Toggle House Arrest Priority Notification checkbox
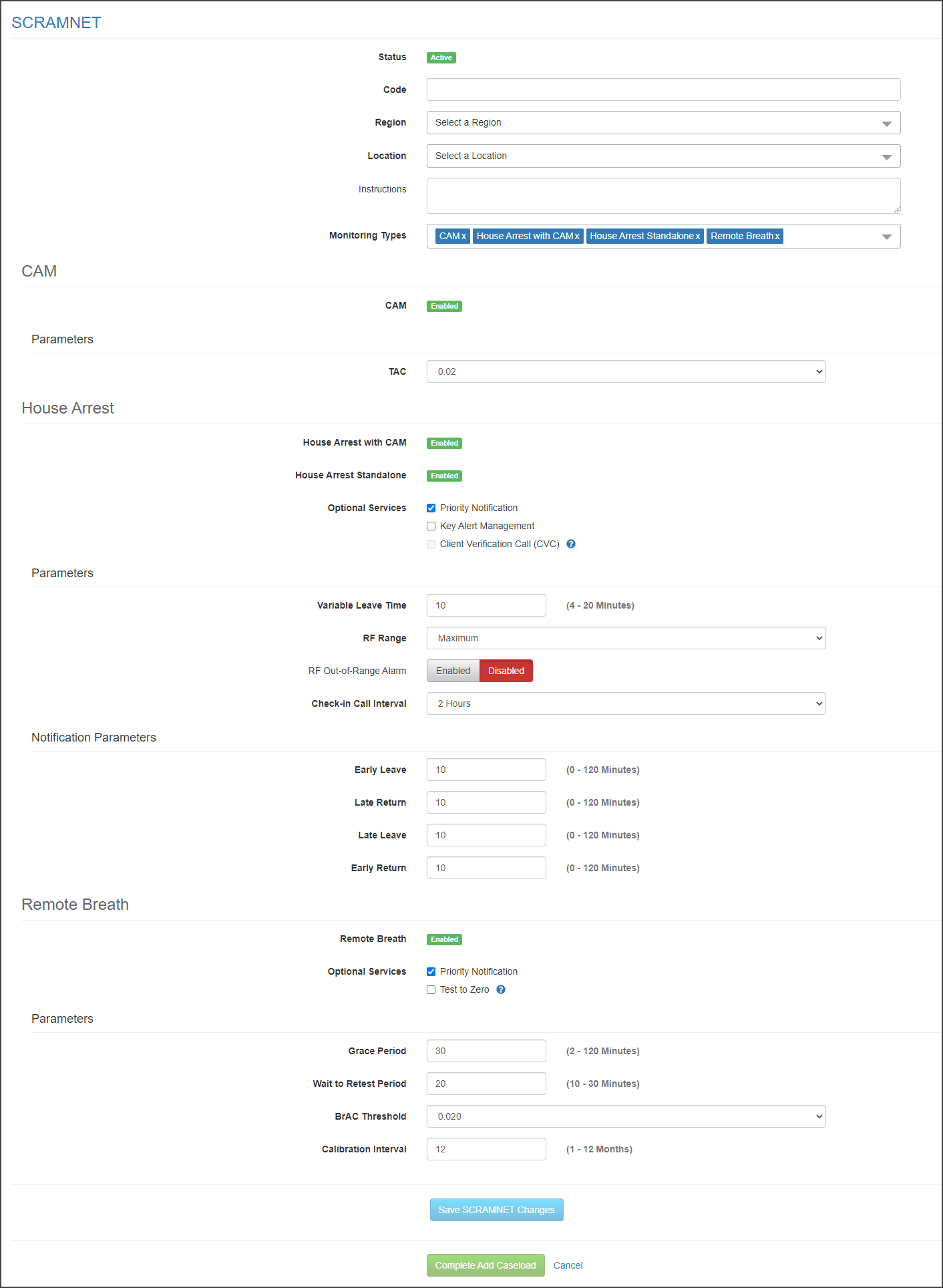Screen dimensions: 943x1288 431,508
